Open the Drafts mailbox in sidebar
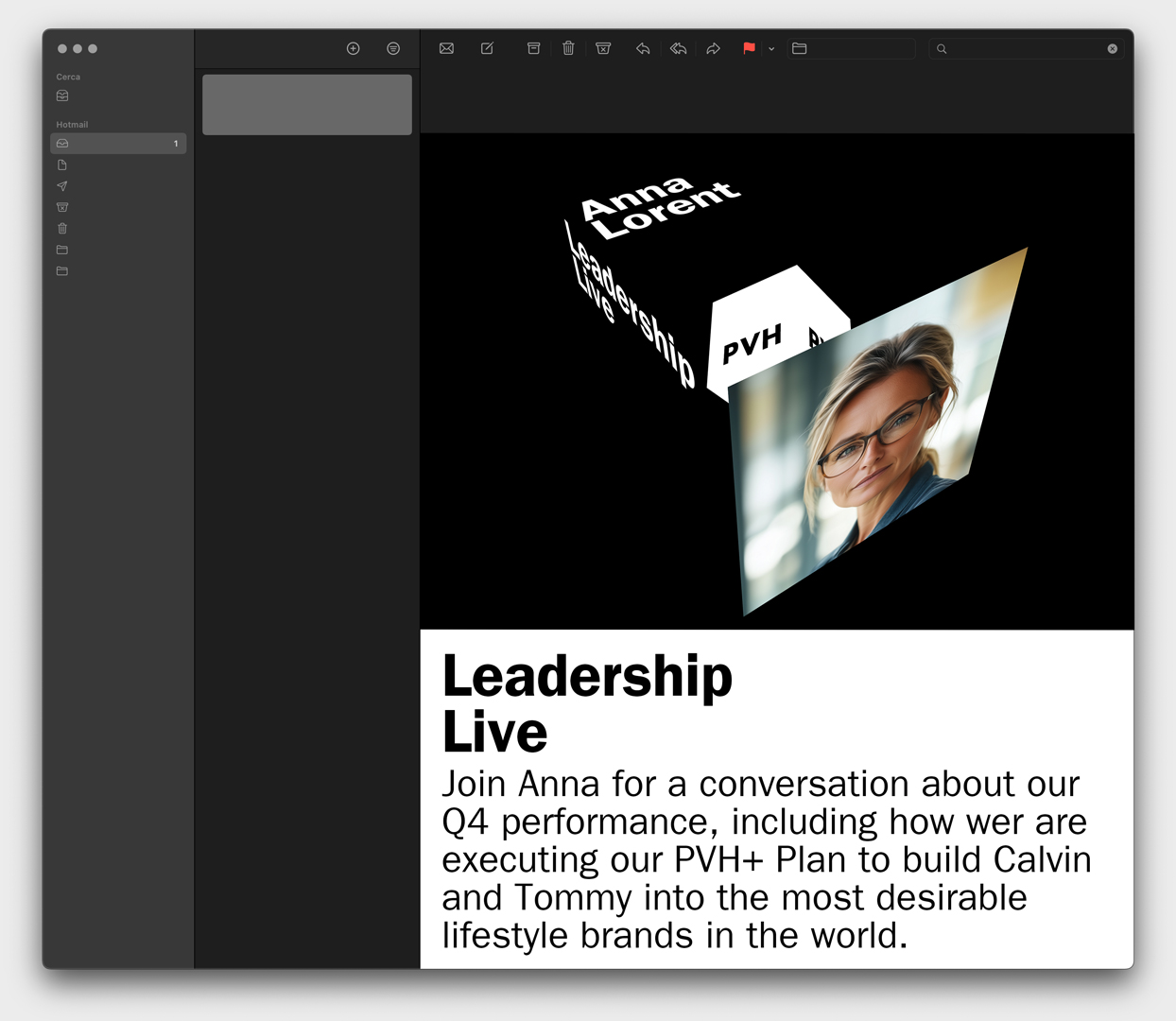Image resolution: width=1176 pixels, height=1021 pixels. (62, 164)
